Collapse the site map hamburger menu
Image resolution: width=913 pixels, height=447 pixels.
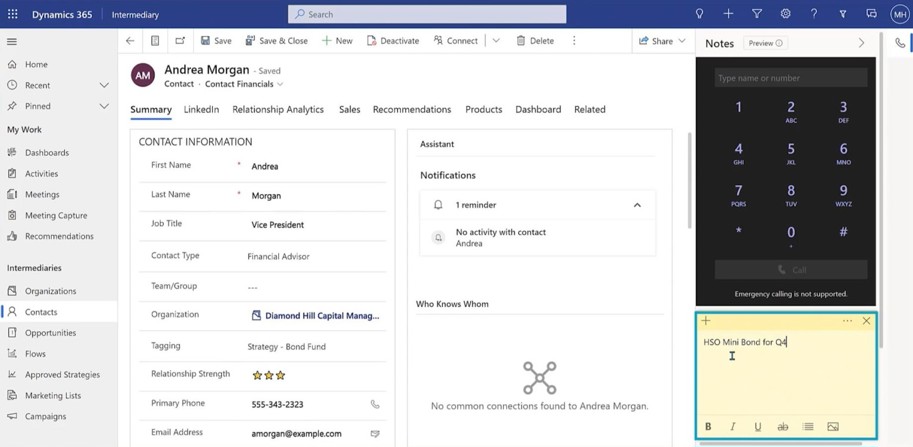pyautogui.click(x=12, y=41)
